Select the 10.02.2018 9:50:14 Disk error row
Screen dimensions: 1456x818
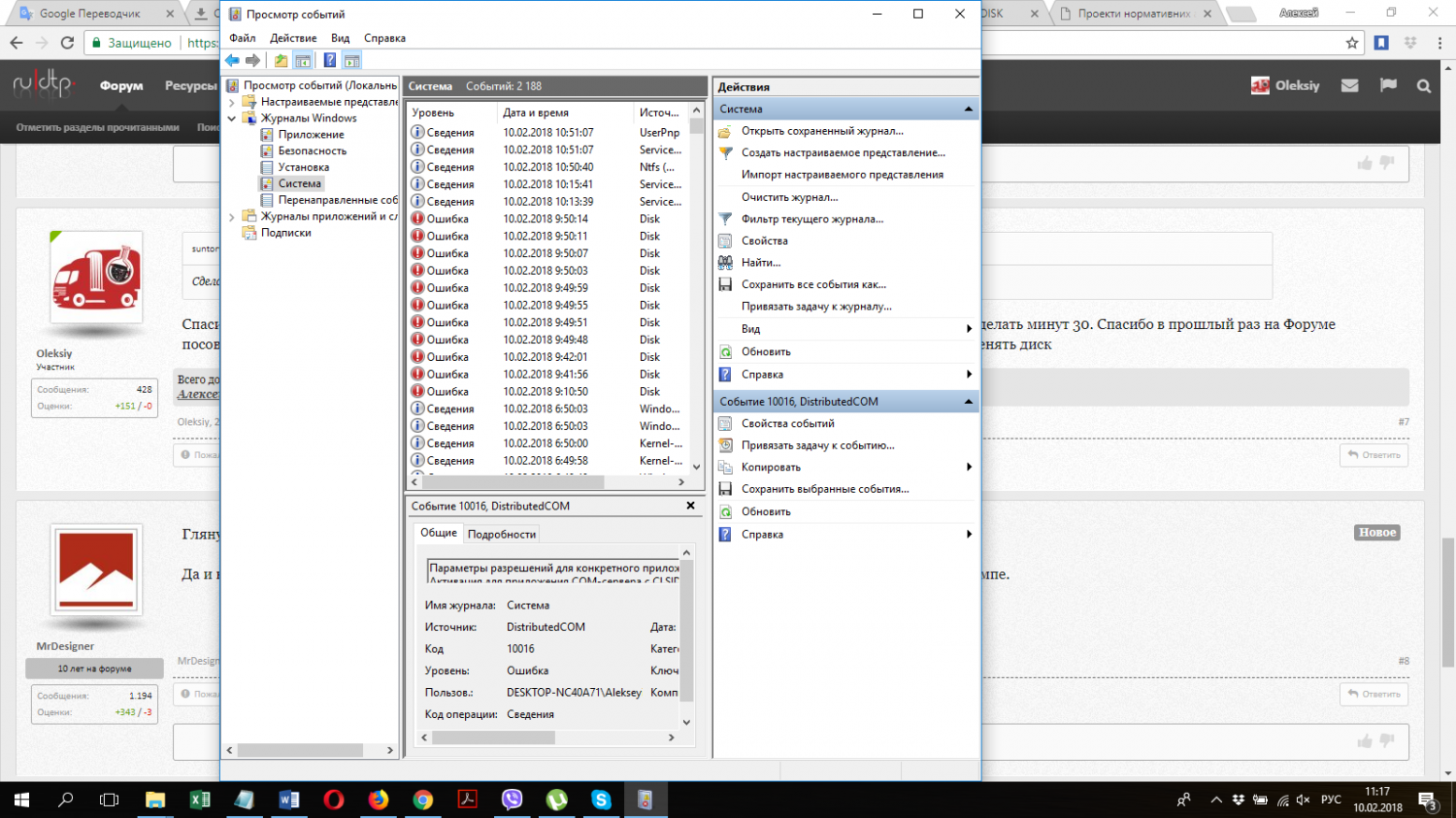pos(545,219)
